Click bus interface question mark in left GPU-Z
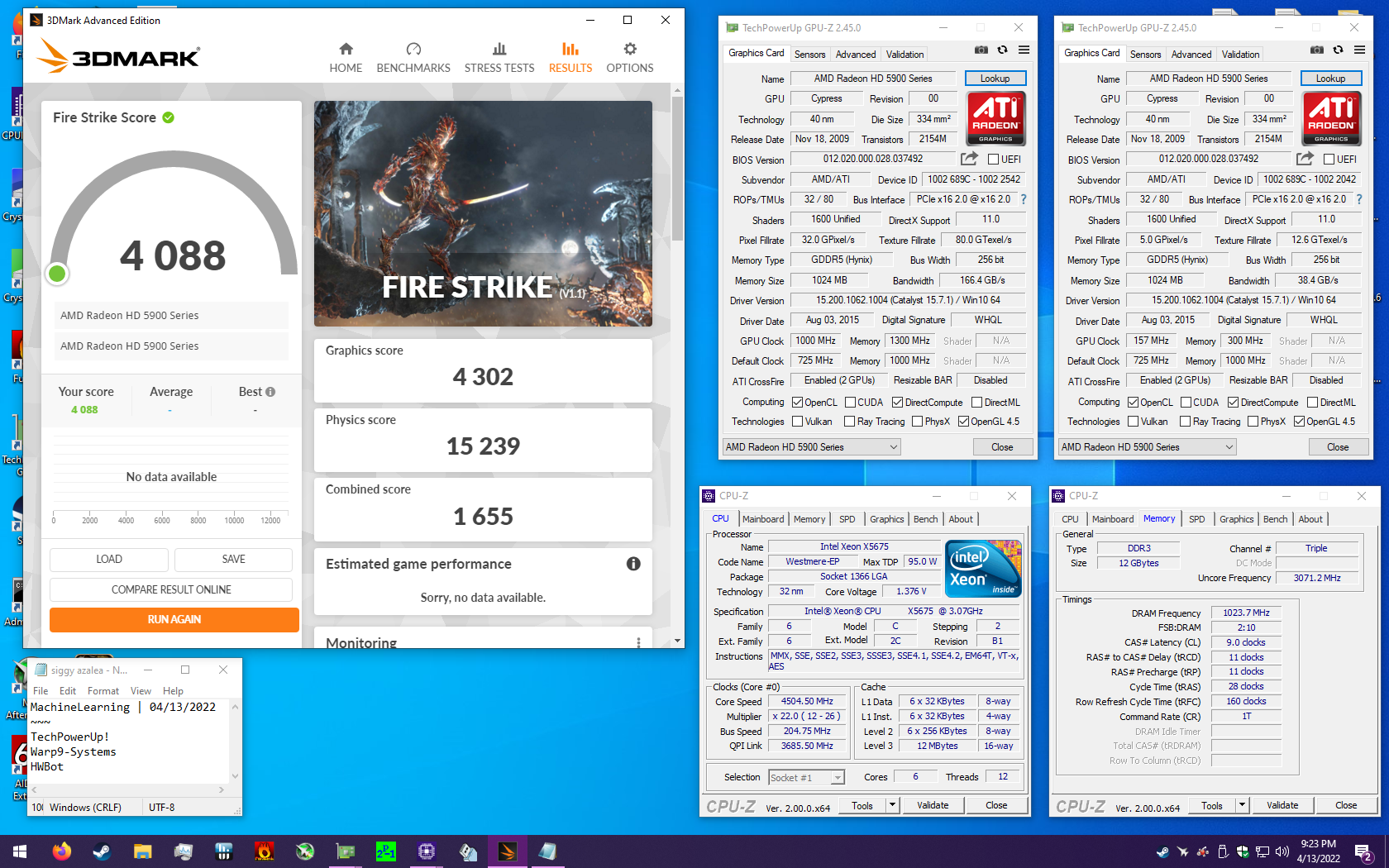The height and width of the screenshot is (868, 1389). tap(1024, 199)
